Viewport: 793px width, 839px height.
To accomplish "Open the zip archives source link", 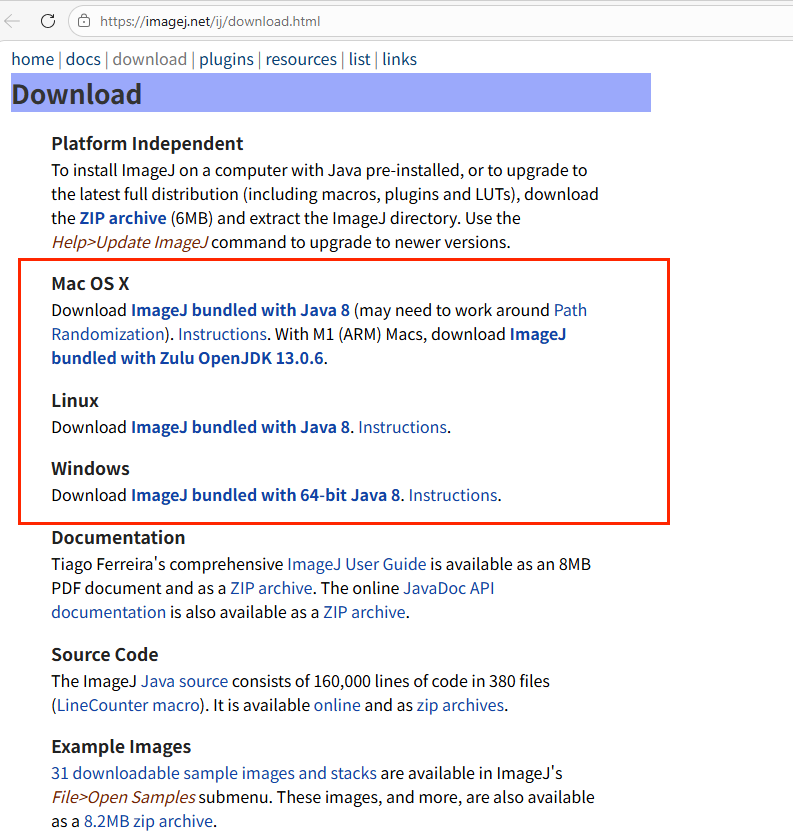I will 460,706.
